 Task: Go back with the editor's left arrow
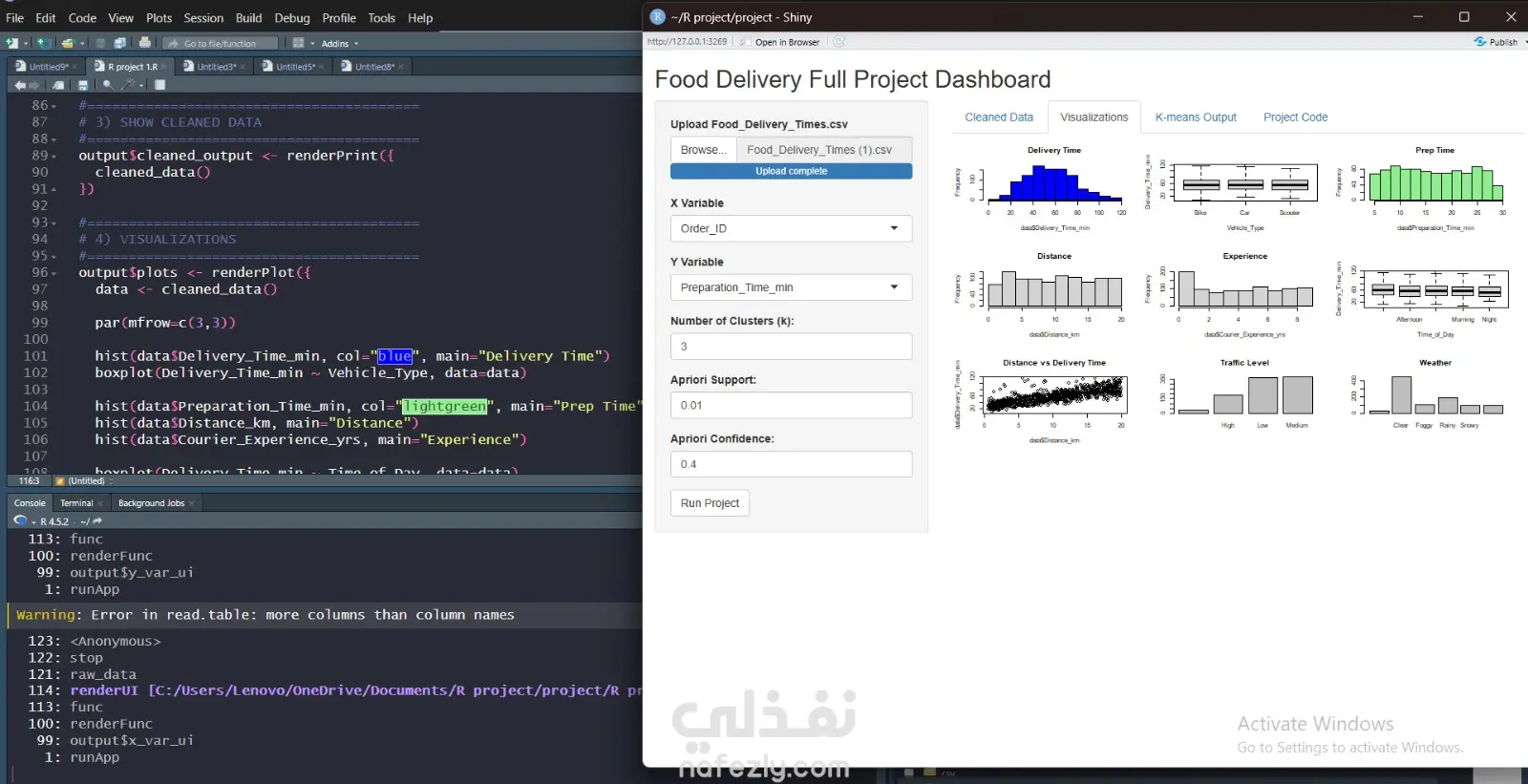click(19, 85)
